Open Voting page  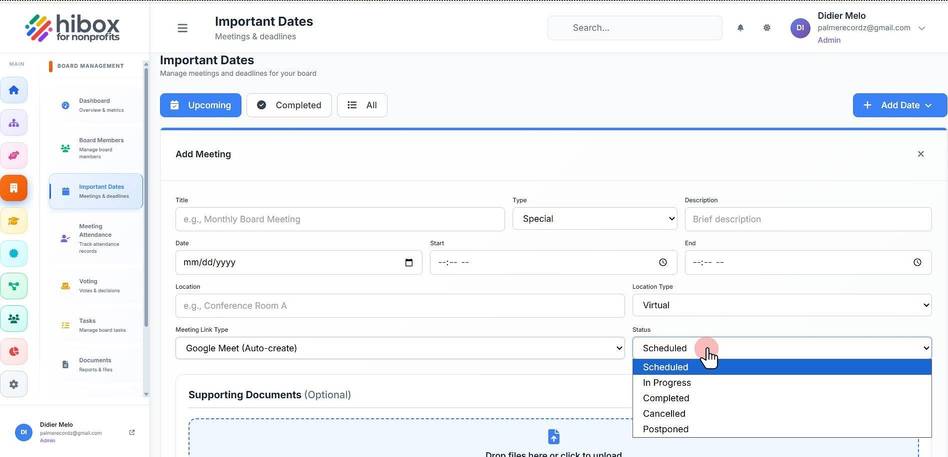pos(96,285)
